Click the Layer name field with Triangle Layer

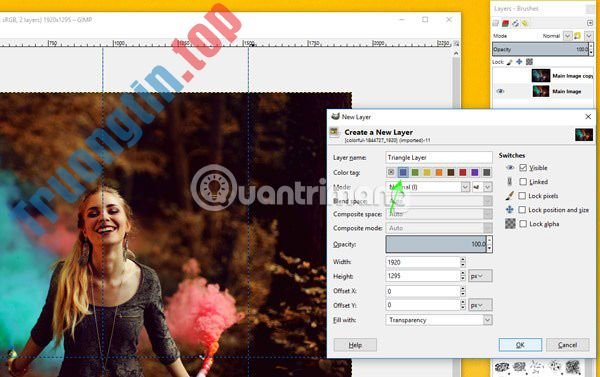click(439, 157)
